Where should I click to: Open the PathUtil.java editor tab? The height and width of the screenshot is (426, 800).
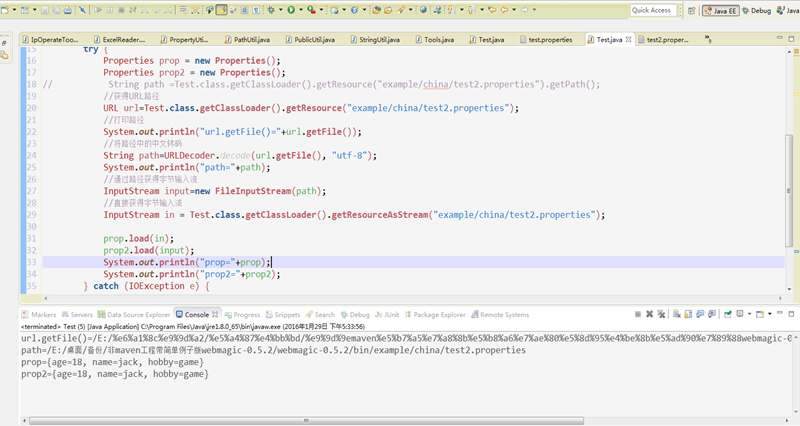point(247,39)
